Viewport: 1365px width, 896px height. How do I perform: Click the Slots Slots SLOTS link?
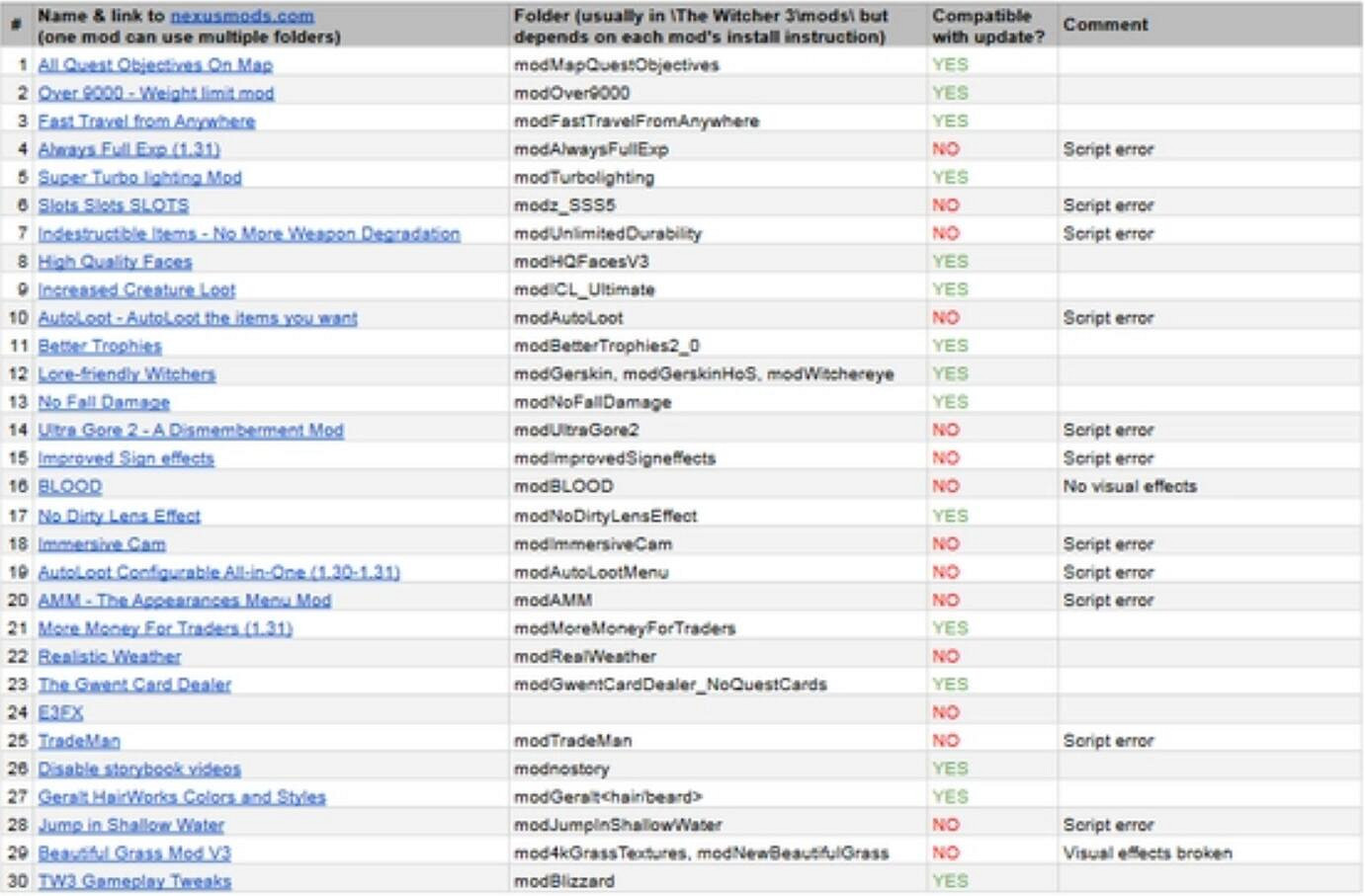[x=113, y=205]
